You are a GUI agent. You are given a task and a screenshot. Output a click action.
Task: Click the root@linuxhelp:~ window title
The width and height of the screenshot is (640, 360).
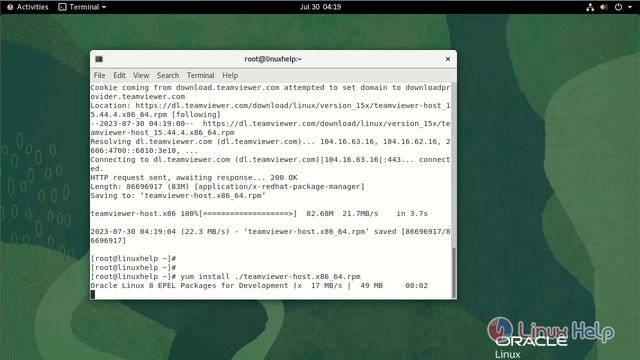click(273, 59)
